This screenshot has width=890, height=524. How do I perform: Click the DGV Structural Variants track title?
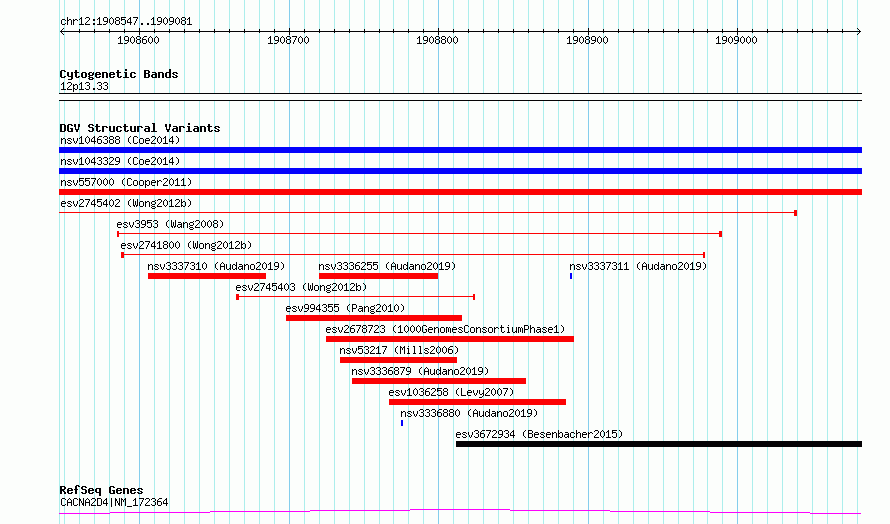click(x=140, y=128)
